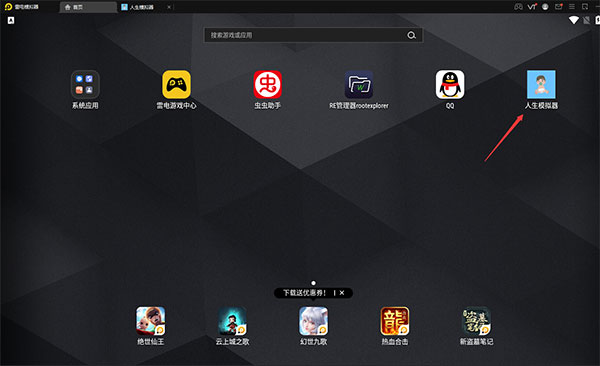Open the 系统应用 folder
Screen dimensions: 600x366
pyautogui.click(x=85, y=85)
